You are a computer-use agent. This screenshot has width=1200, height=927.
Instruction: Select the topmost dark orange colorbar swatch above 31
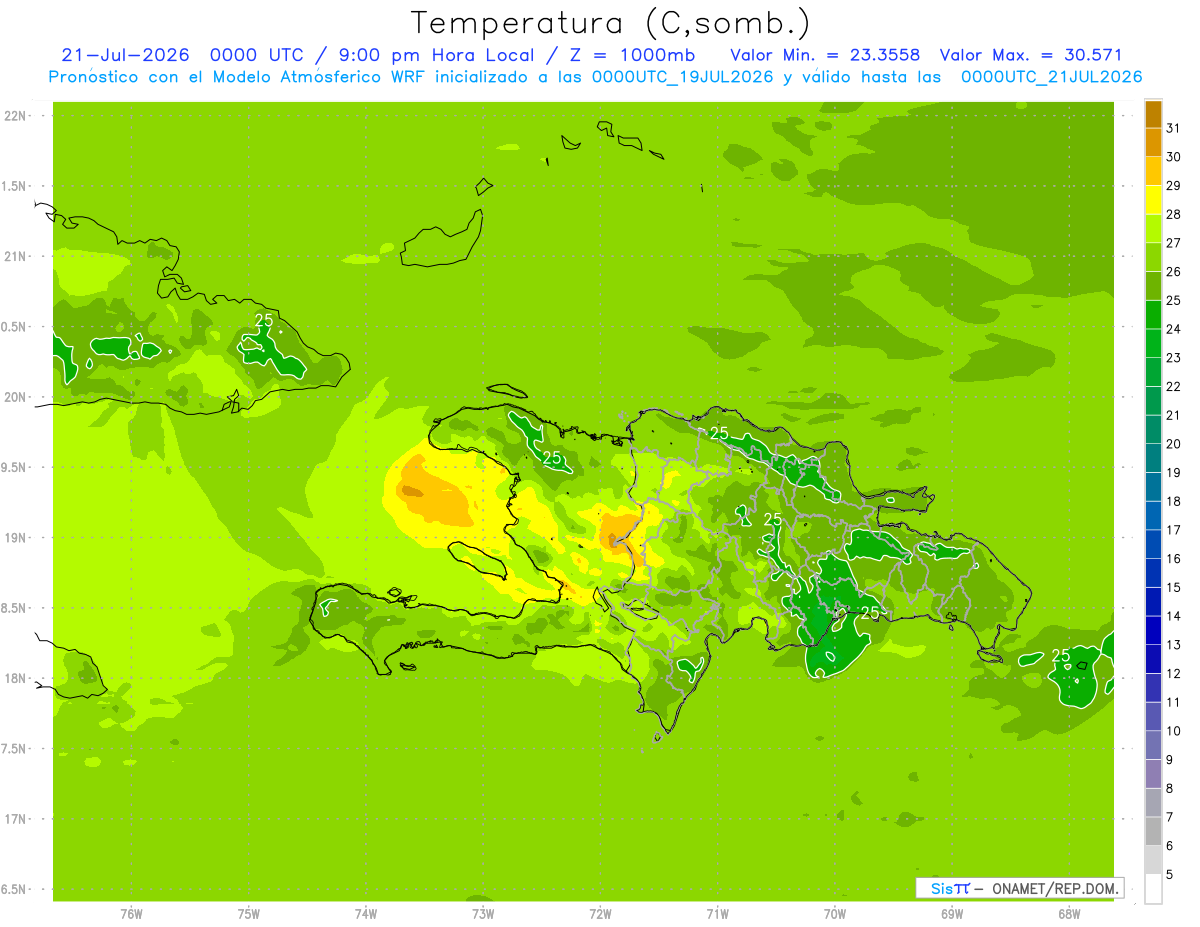pos(1153,114)
